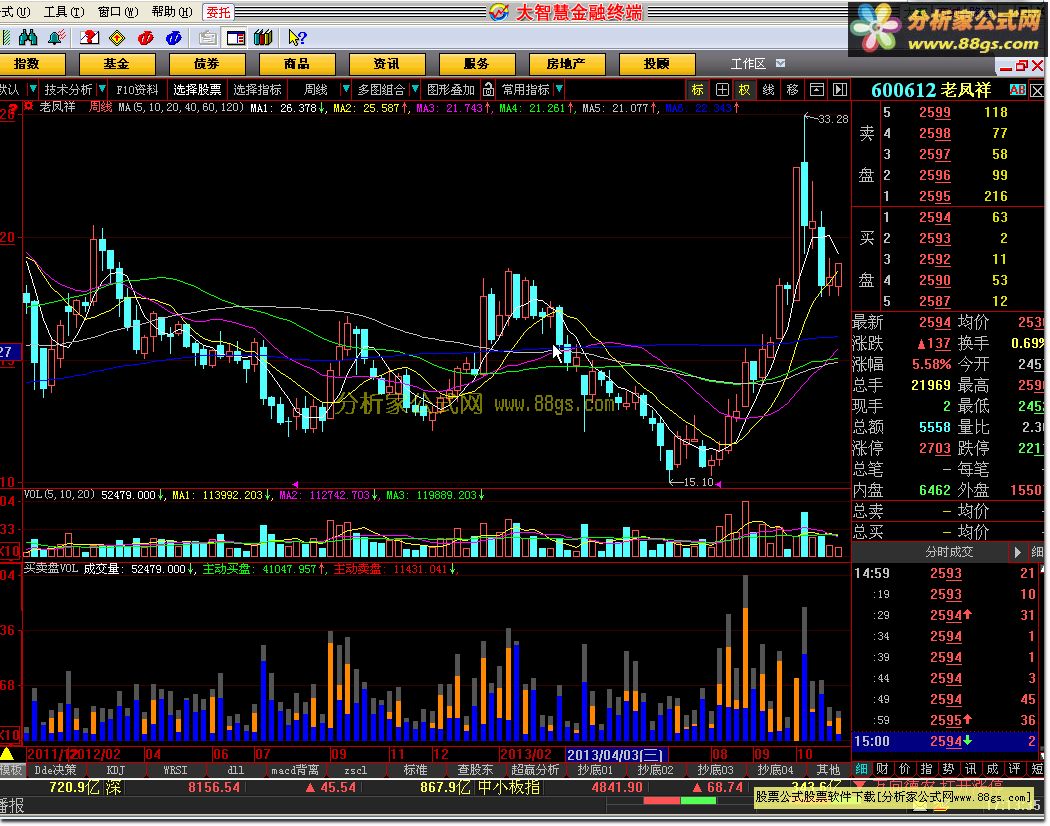This screenshot has width=1050, height=826.
Task: Click the lock icon beside 图形叠加
Action: point(489,89)
